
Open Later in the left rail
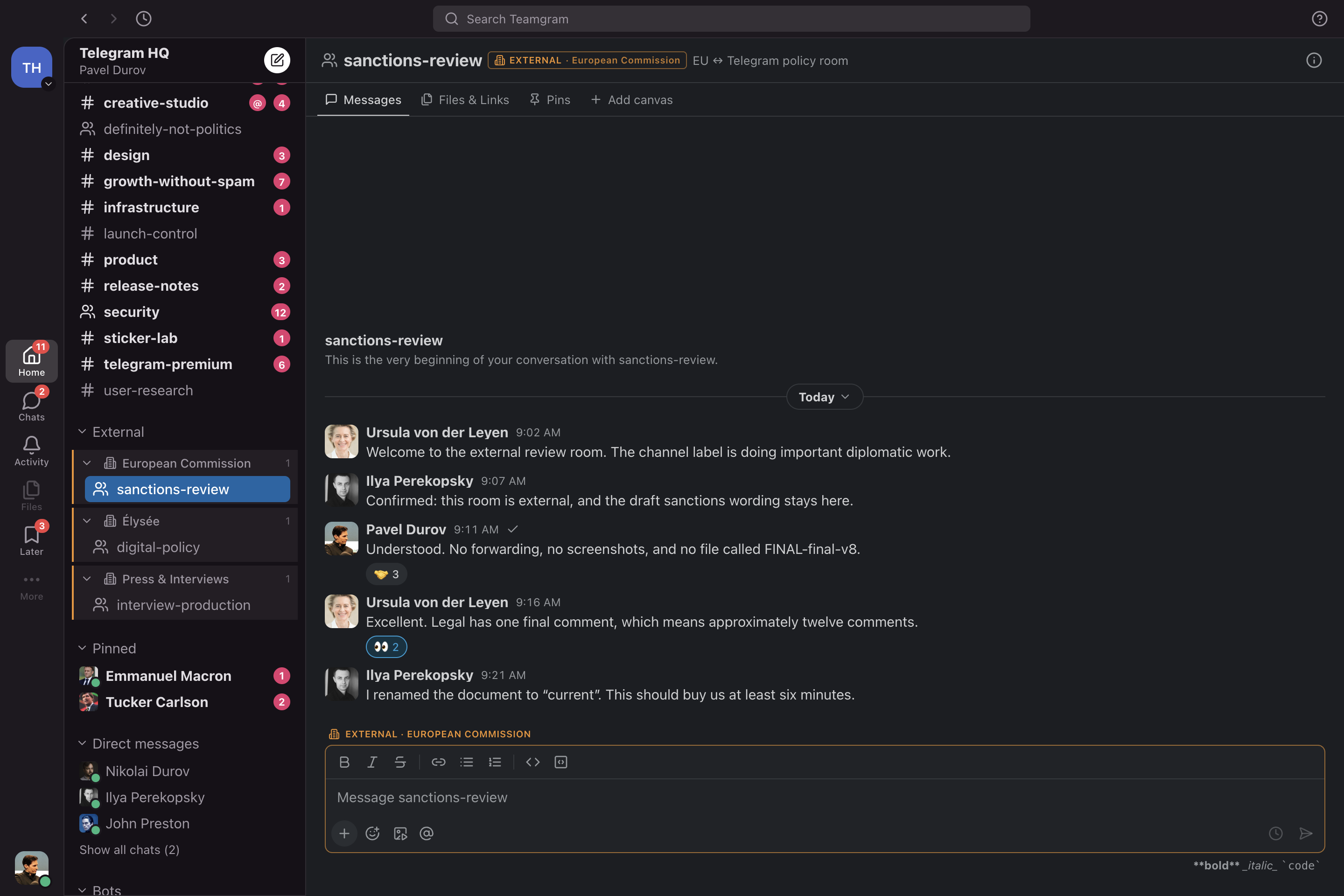[31, 540]
